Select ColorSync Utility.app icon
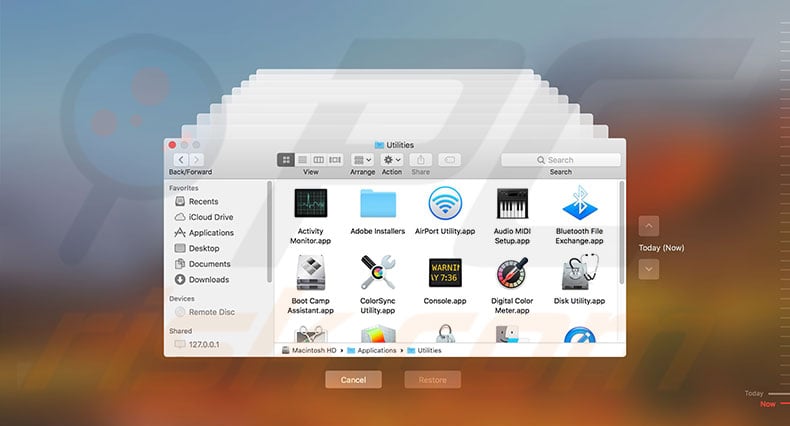Screen dimensions: 790x426 [379, 273]
